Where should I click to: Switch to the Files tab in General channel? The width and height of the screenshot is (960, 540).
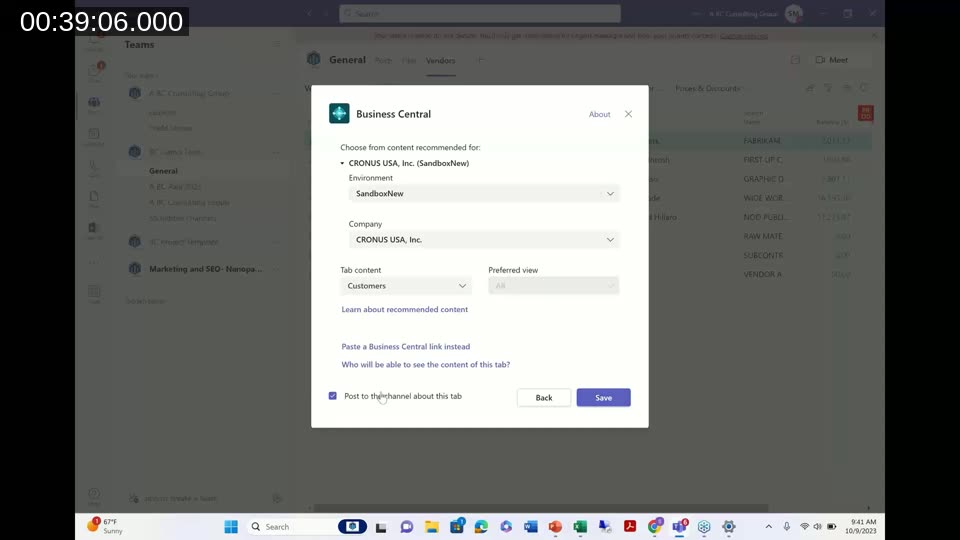(409, 61)
